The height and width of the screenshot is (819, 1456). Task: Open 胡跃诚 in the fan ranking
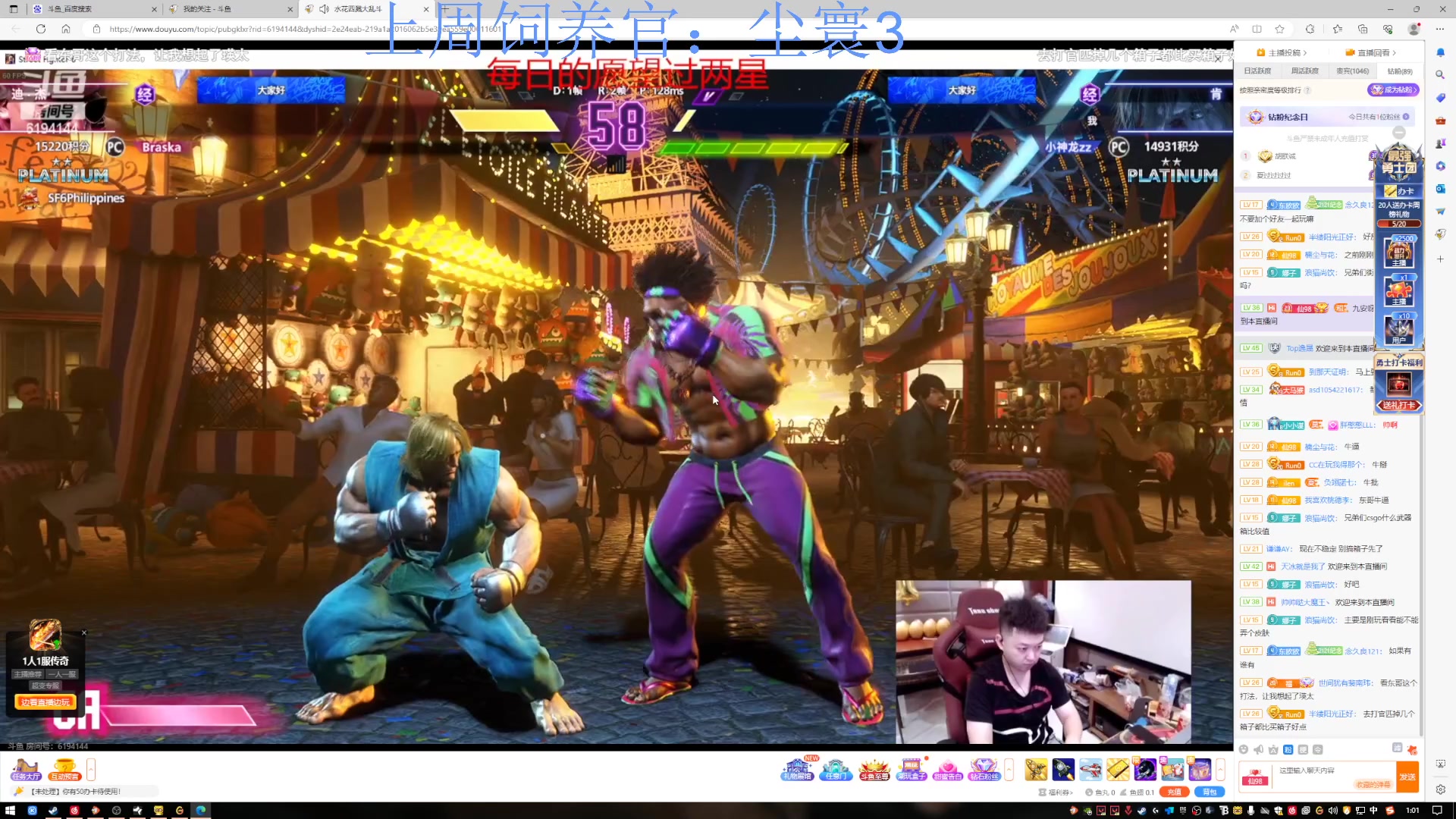[x=1285, y=156]
